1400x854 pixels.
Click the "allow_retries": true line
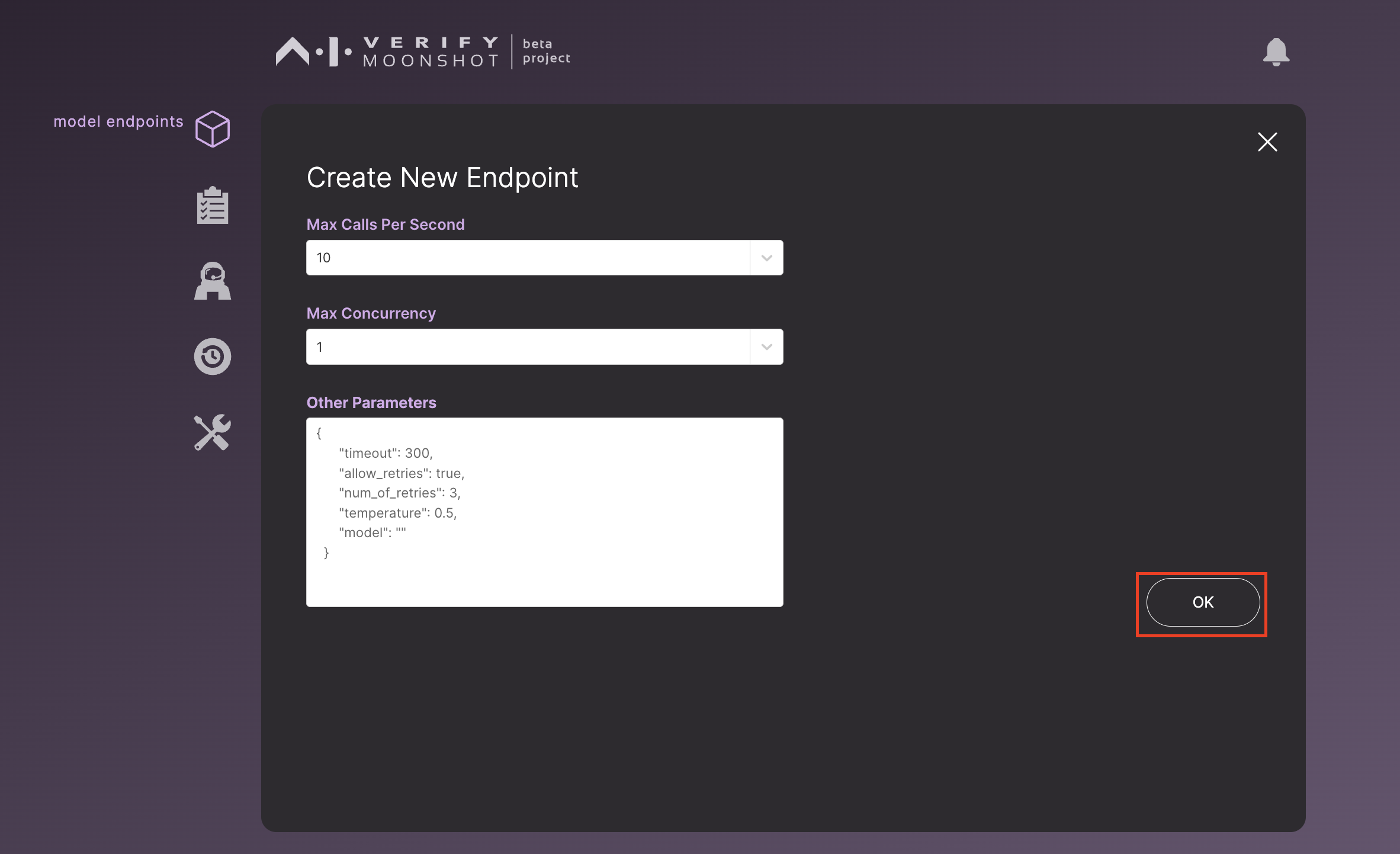point(402,473)
